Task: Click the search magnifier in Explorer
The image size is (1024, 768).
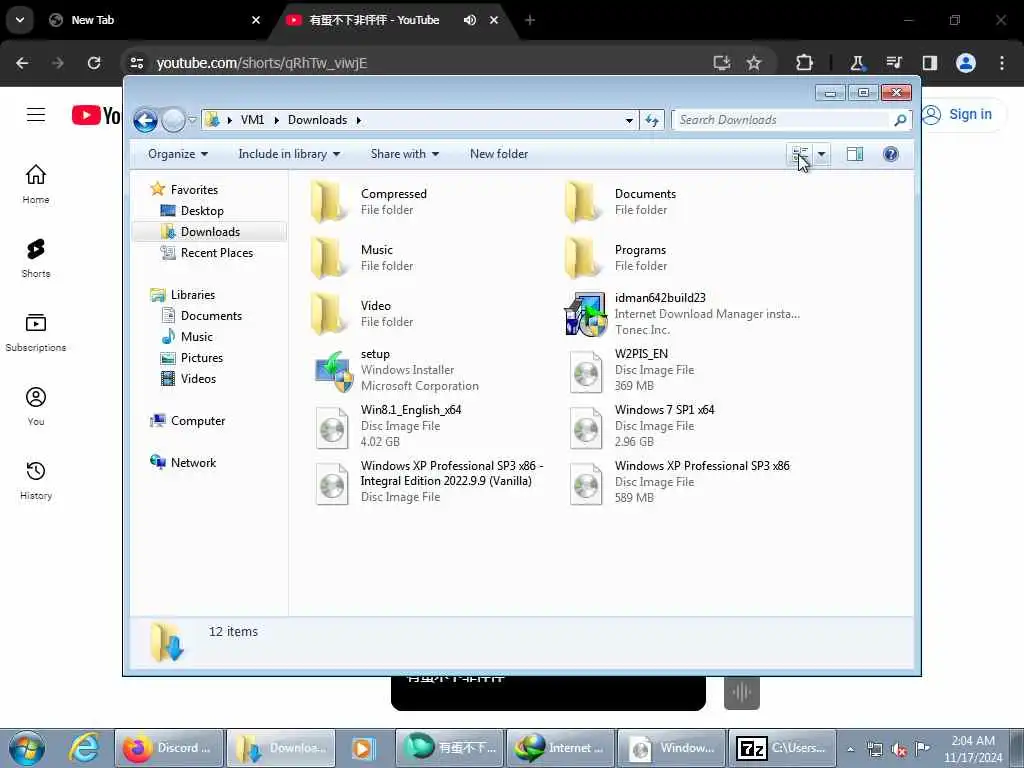Action: [x=899, y=120]
